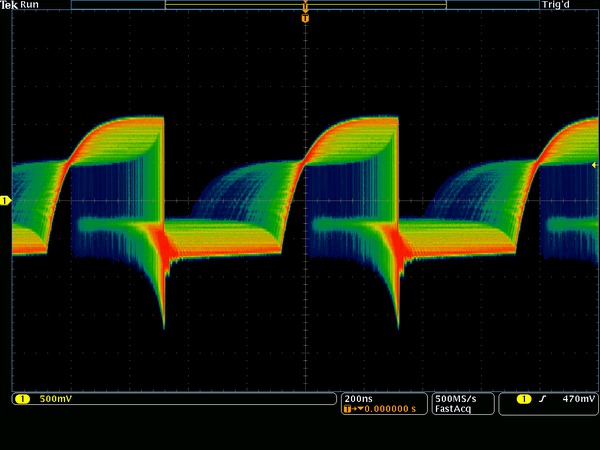Click the Trig'd trigger status indicator
This screenshot has width=600, height=450.
coord(555,5)
